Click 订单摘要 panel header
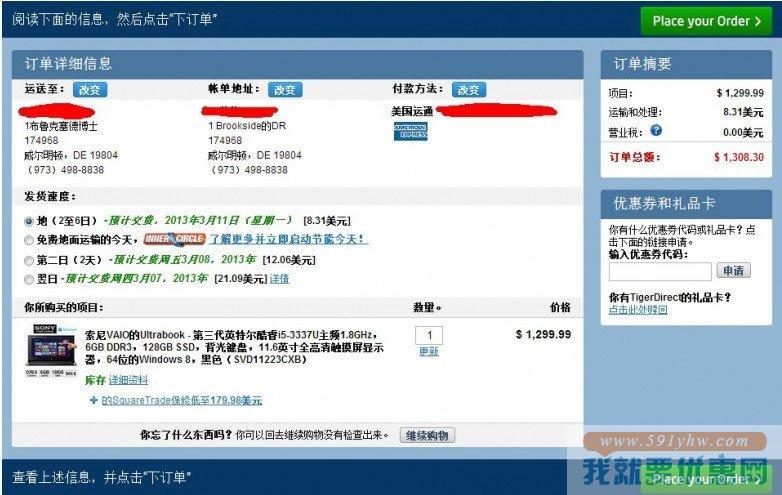The width and height of the screenshot is (782, 495). pyautogui.click(x=686, y=64)
